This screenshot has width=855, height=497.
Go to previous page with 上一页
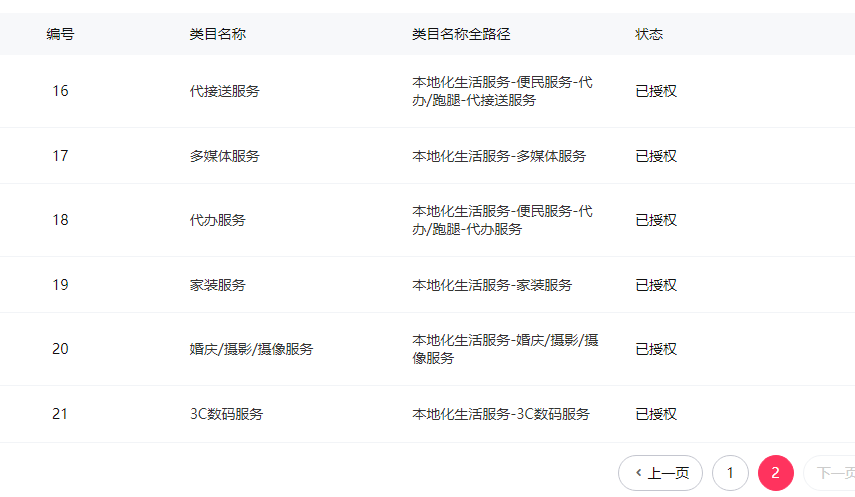(661, 473)
